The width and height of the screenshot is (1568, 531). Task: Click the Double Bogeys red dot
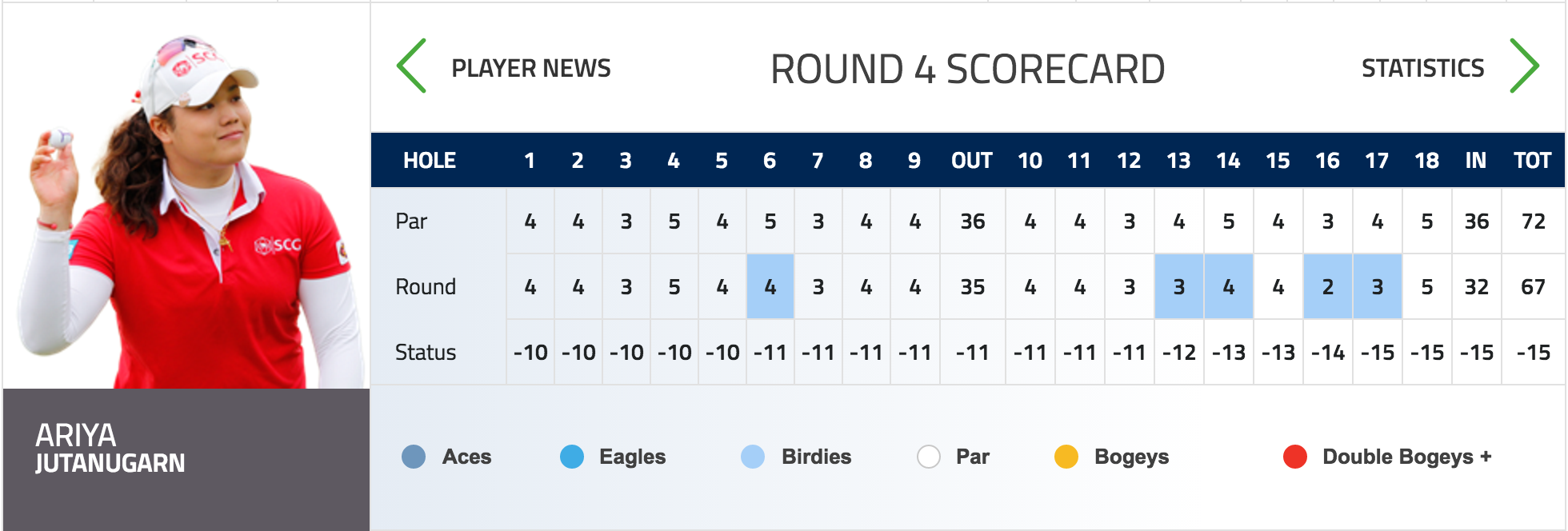click(x=1295, y=457)
